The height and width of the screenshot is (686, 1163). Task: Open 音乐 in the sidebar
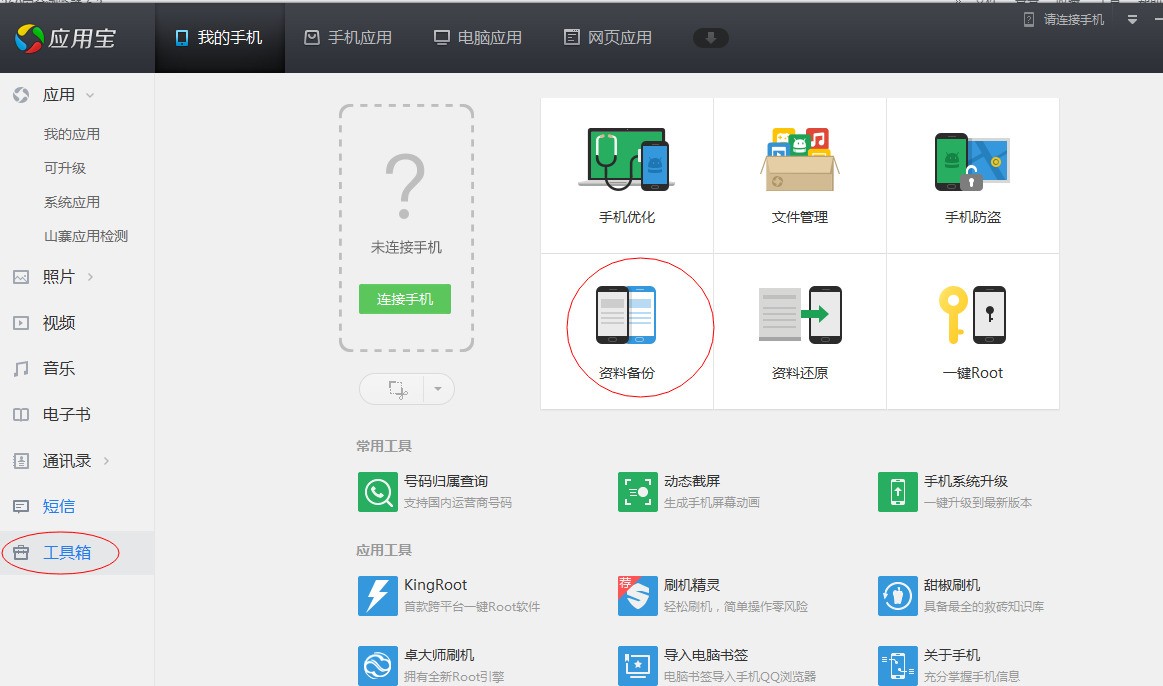[59, 369]
